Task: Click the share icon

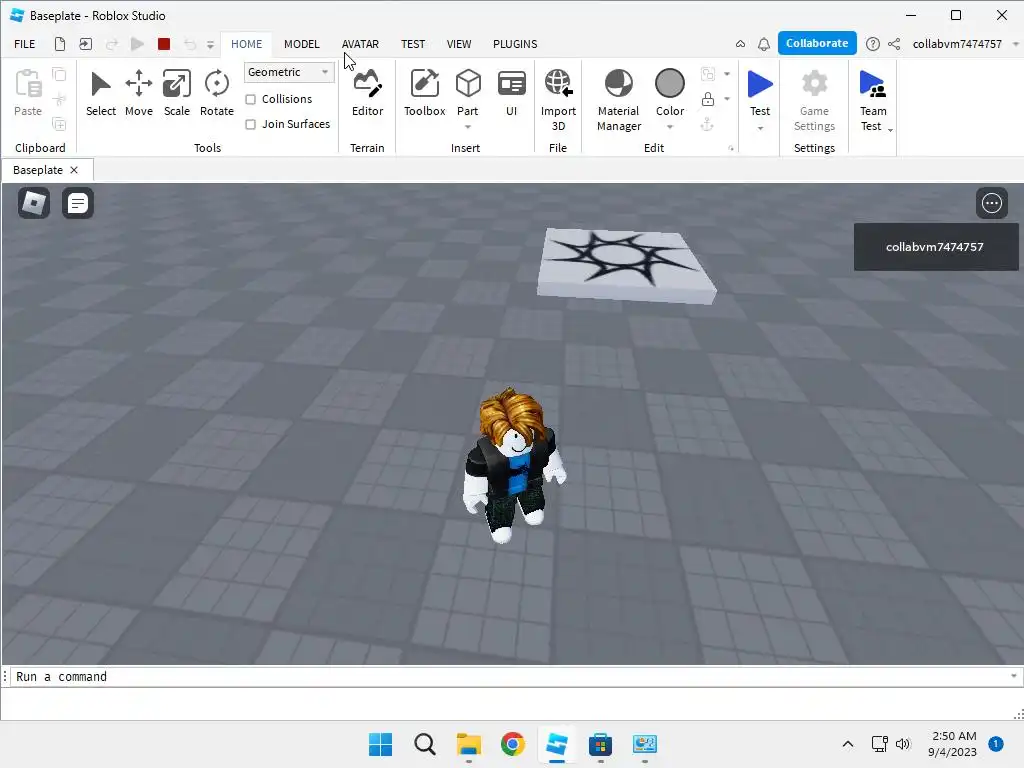Action: click(x=894, y=44)
